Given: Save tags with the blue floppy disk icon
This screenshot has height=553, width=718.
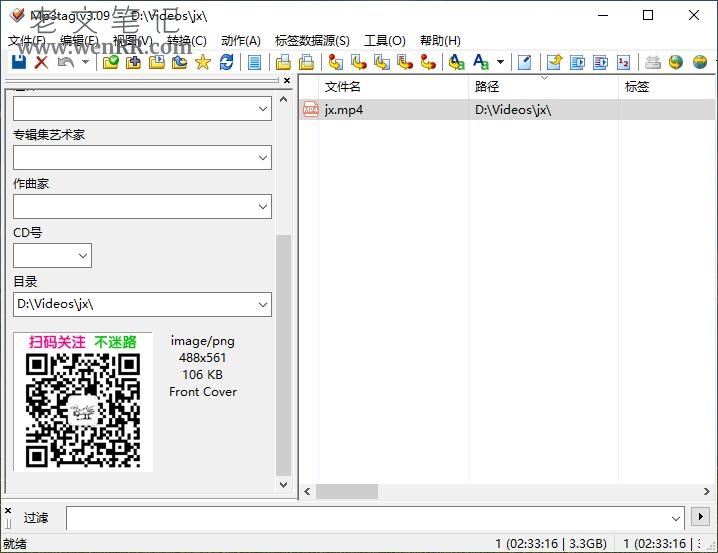Looking at the screenshot, I should point(19,62).
